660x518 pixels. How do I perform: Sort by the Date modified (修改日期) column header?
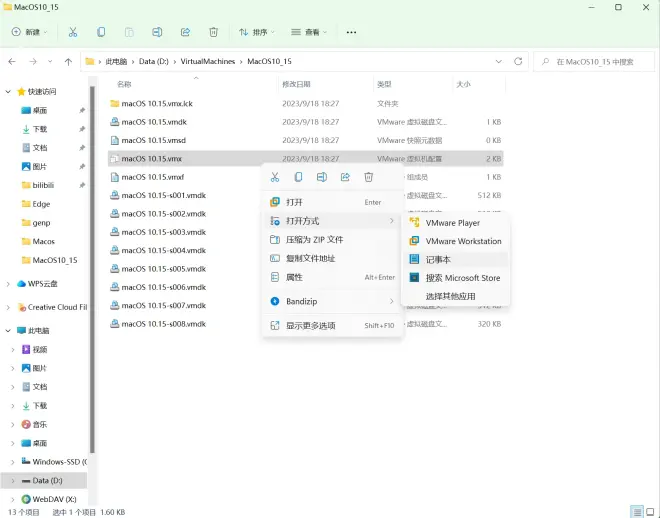click(325, 84)
